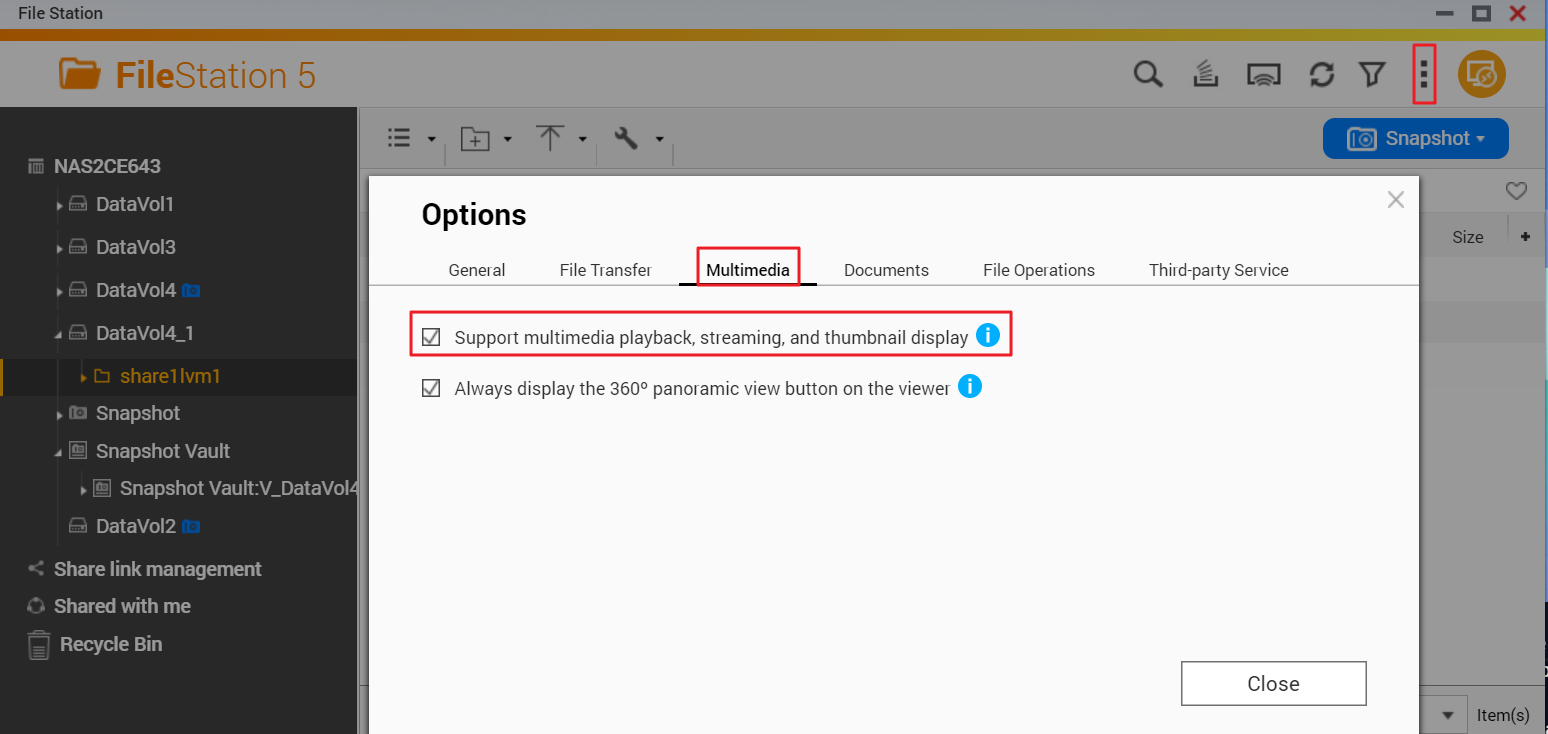Uncheck Support multimedia playback checkbox
Screen dimensions: 1548x734
click(431, 337)
